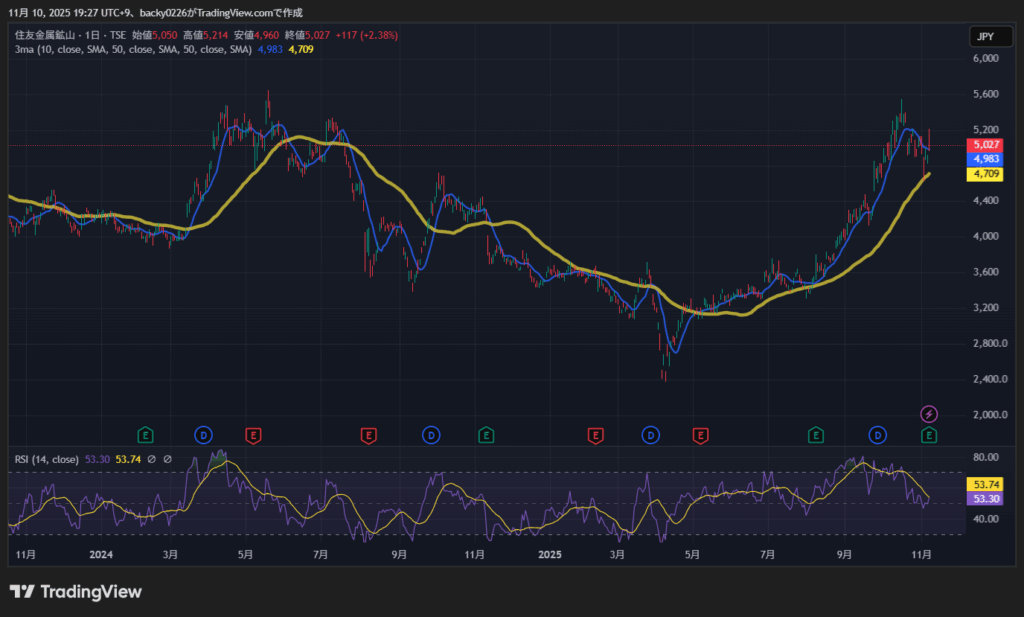The width and height of the screenshot is (1024, 617).
Task: Click the rightmost green E earnings marker
Action: pyautogui.click(x=929, y=435)
